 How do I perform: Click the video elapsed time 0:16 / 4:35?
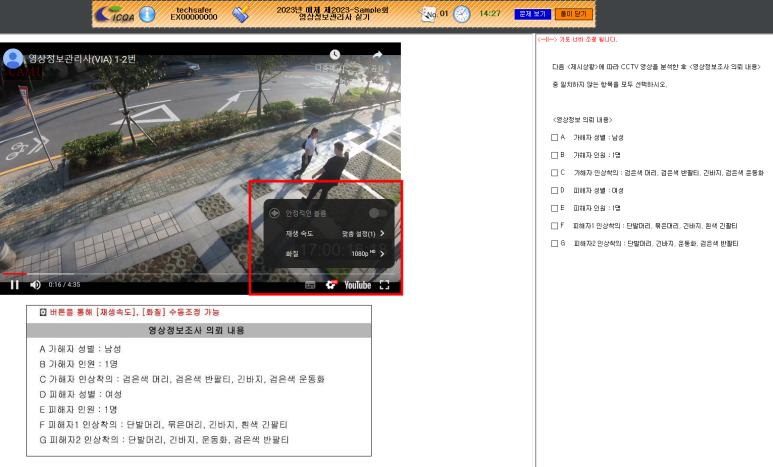pyautogui.click(x=64, y=285)
